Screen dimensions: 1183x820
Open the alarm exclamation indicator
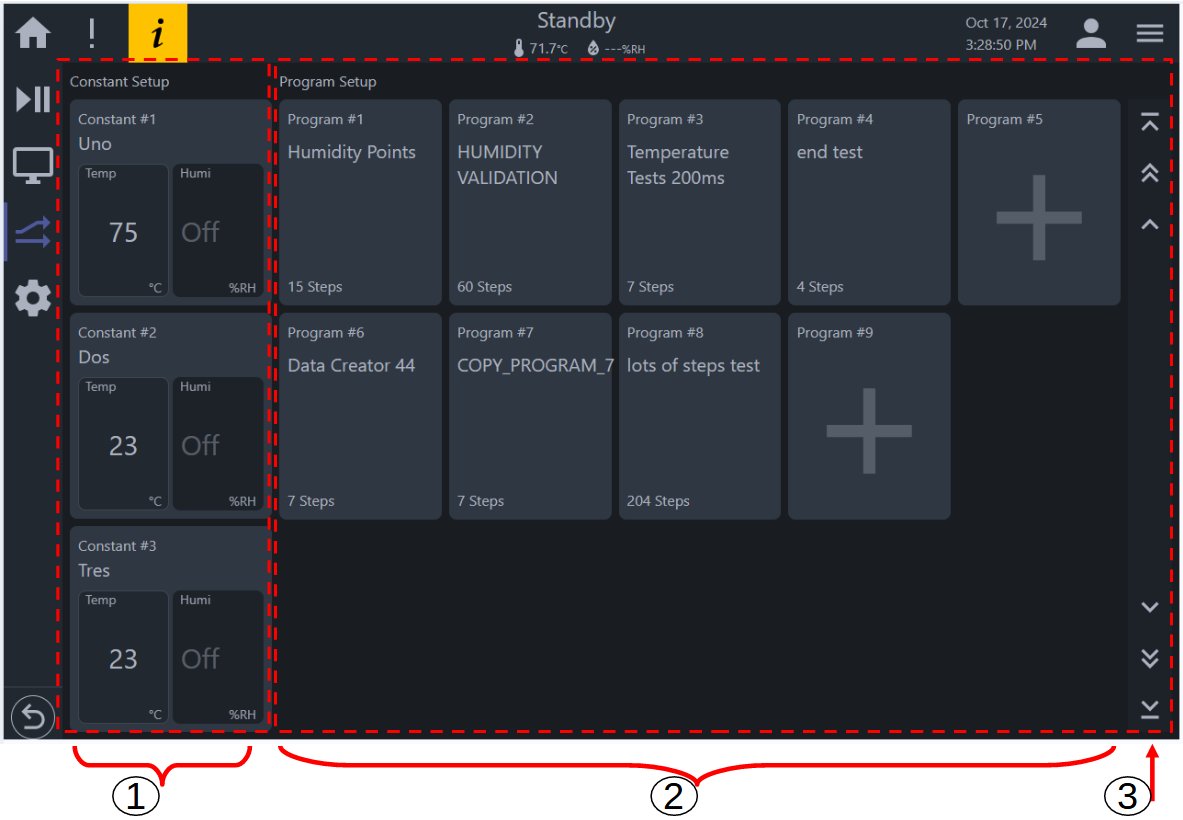(x=92, y=33)
